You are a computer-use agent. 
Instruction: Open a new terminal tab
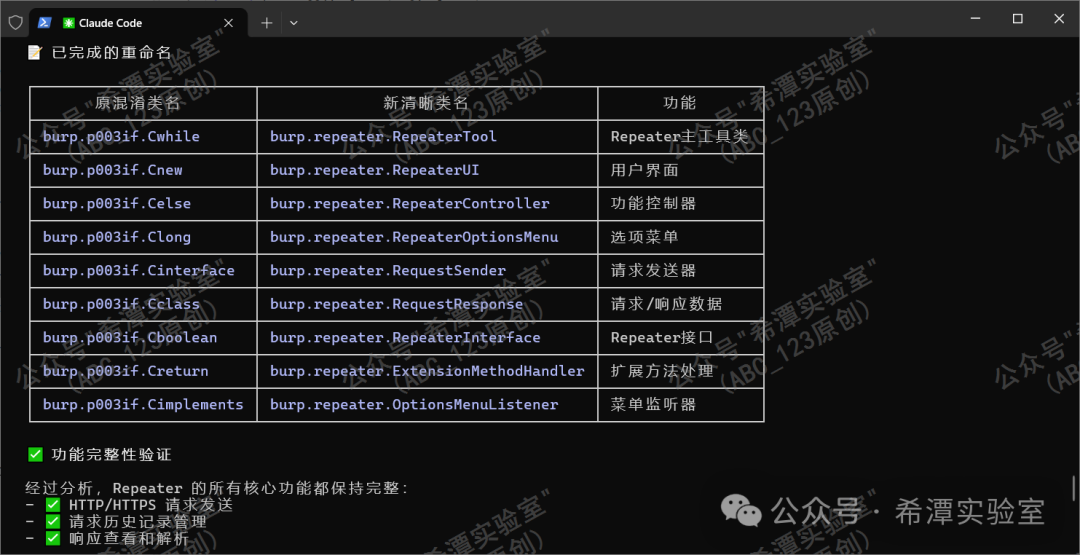(x=267, y=23)
